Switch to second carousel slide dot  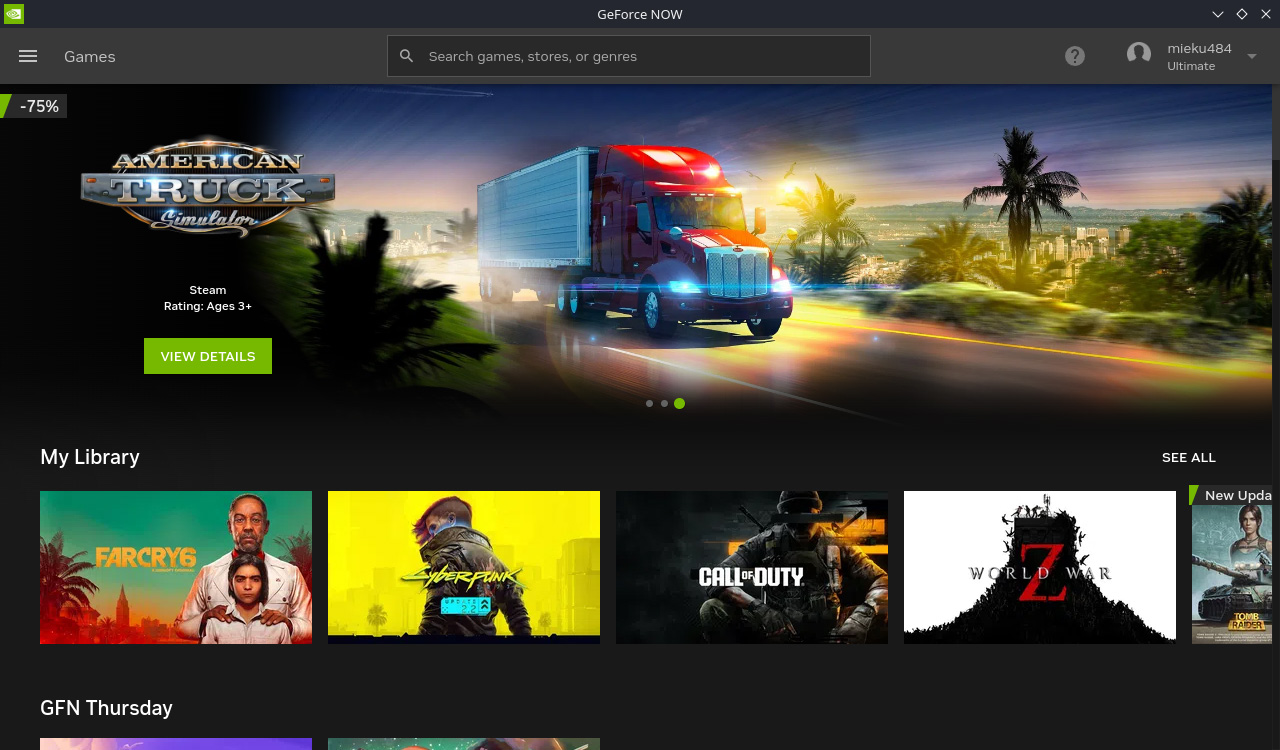click(664, 404)
